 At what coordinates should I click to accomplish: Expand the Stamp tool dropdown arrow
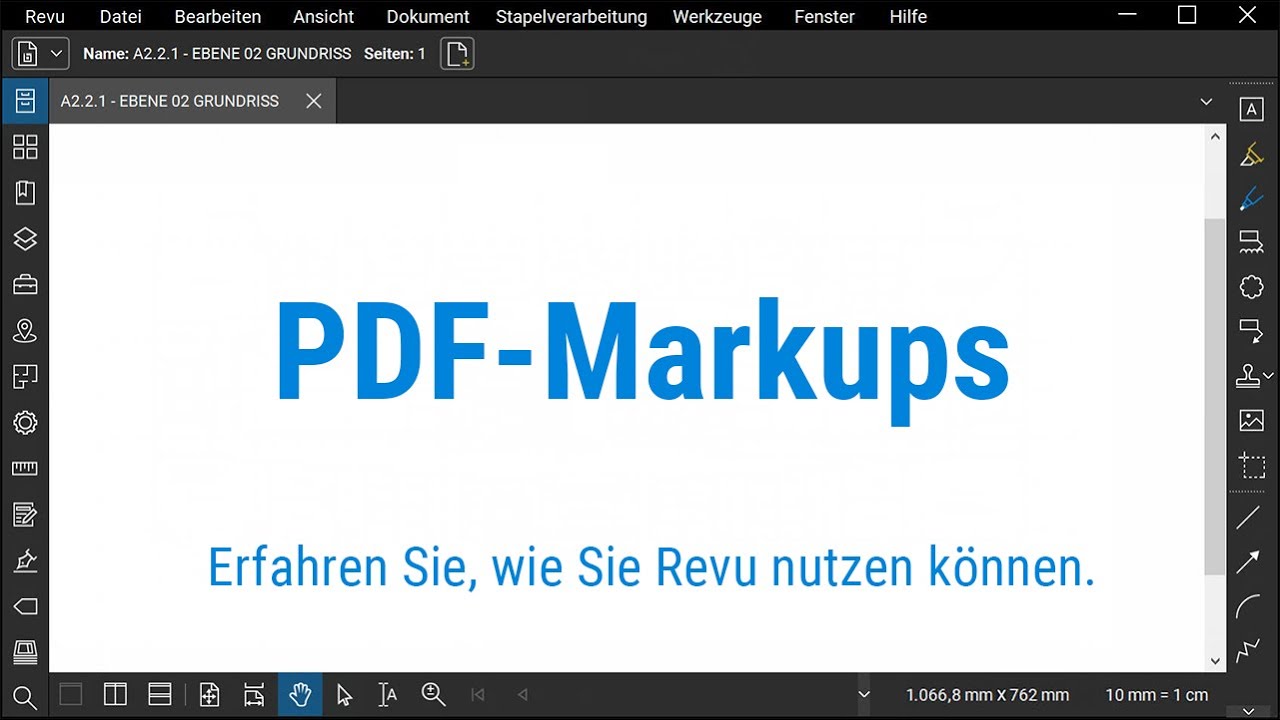point(1269,376)
